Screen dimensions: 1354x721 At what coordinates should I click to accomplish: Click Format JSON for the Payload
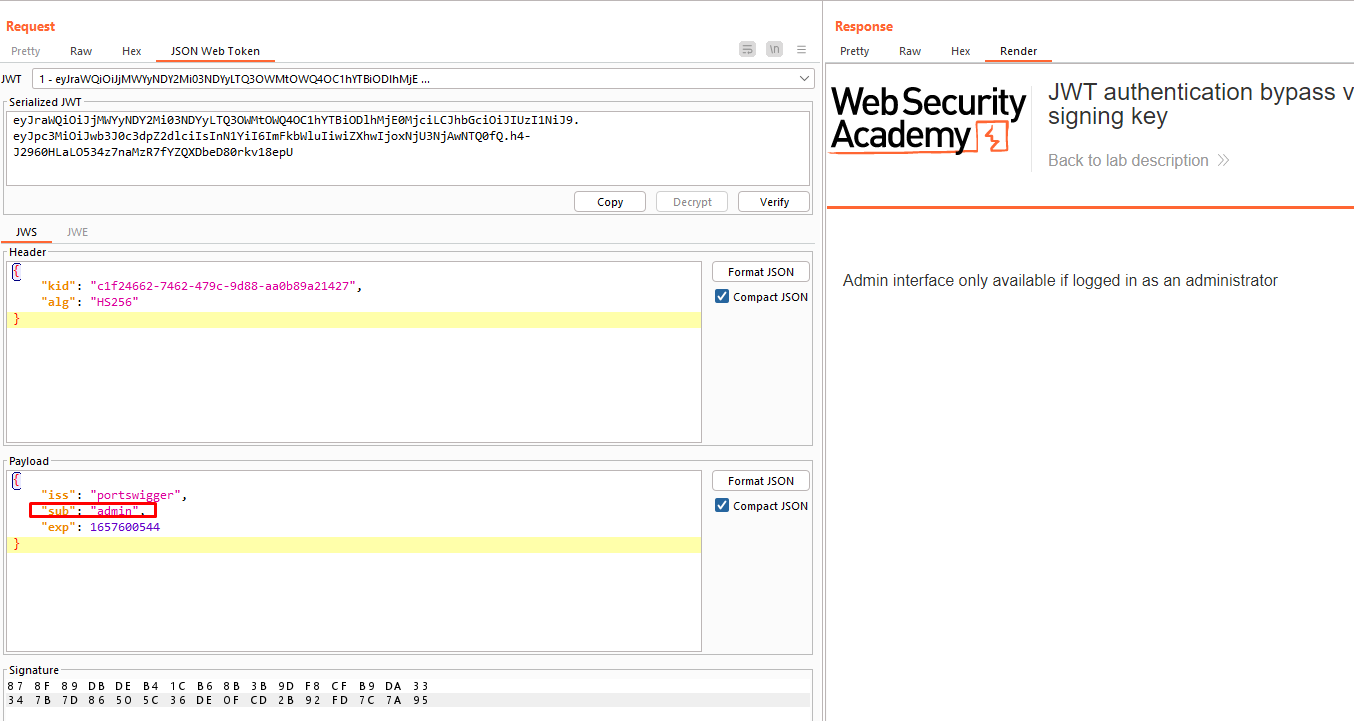(760, 481)
